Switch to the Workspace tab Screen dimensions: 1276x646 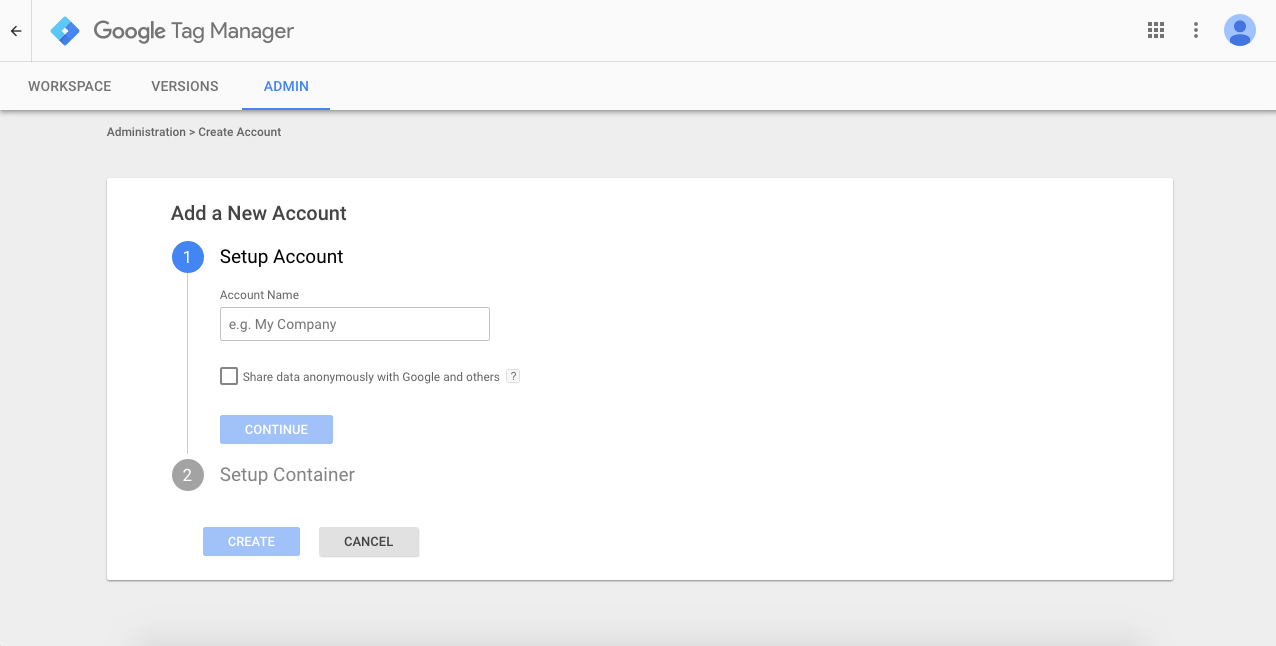[x=69, y=86]
